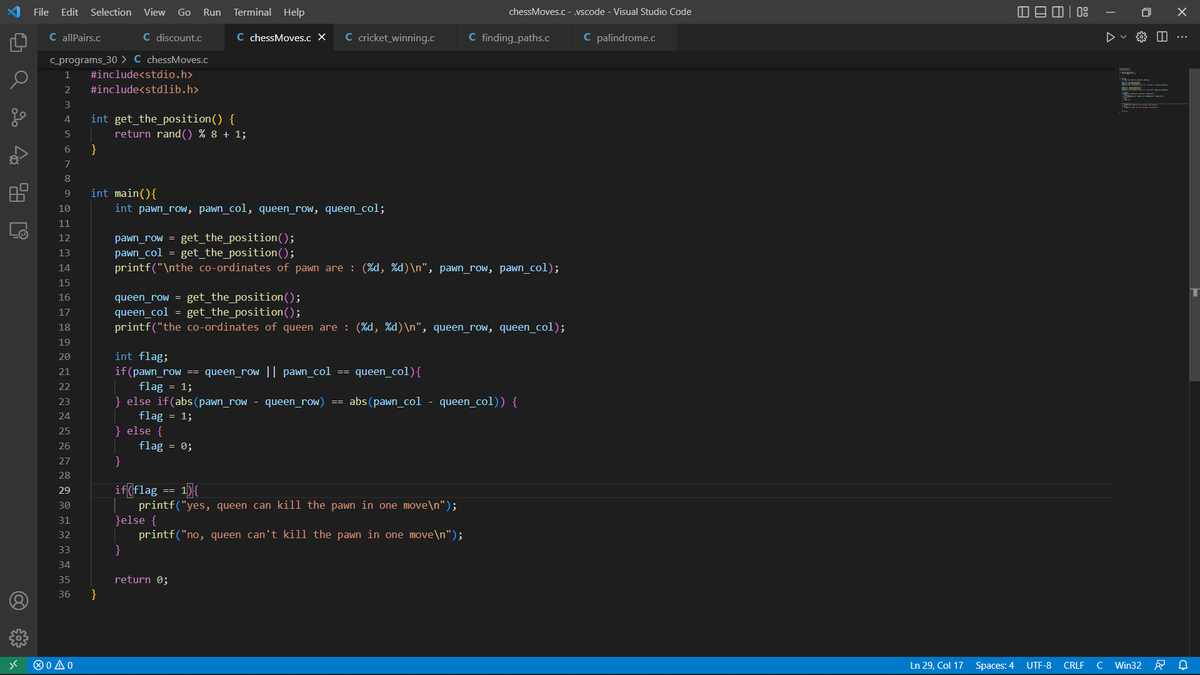
Task: Toggle the primary side bar layout button
Action: coord(1024,12)
